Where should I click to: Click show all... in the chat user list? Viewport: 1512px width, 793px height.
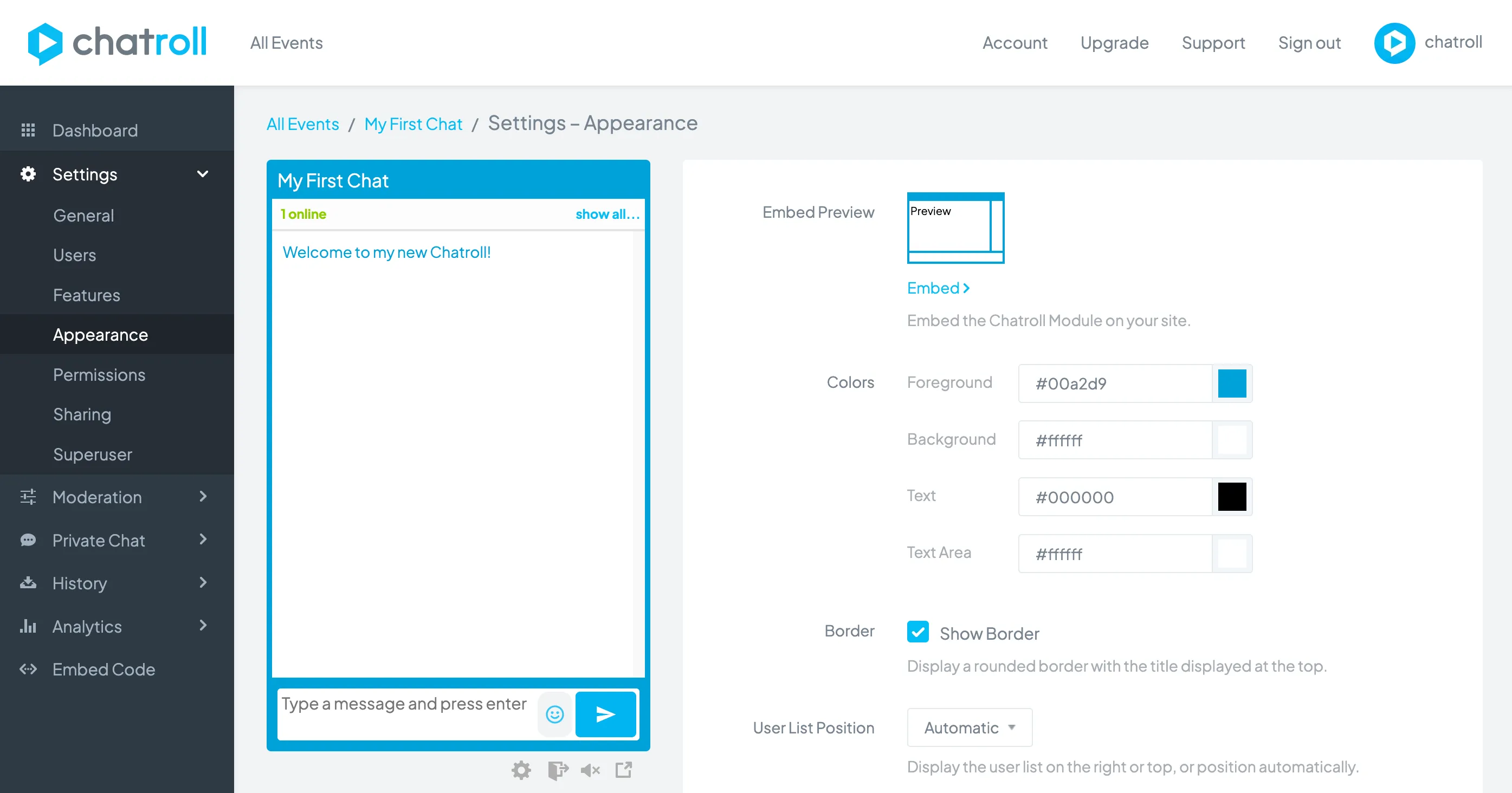608,214
